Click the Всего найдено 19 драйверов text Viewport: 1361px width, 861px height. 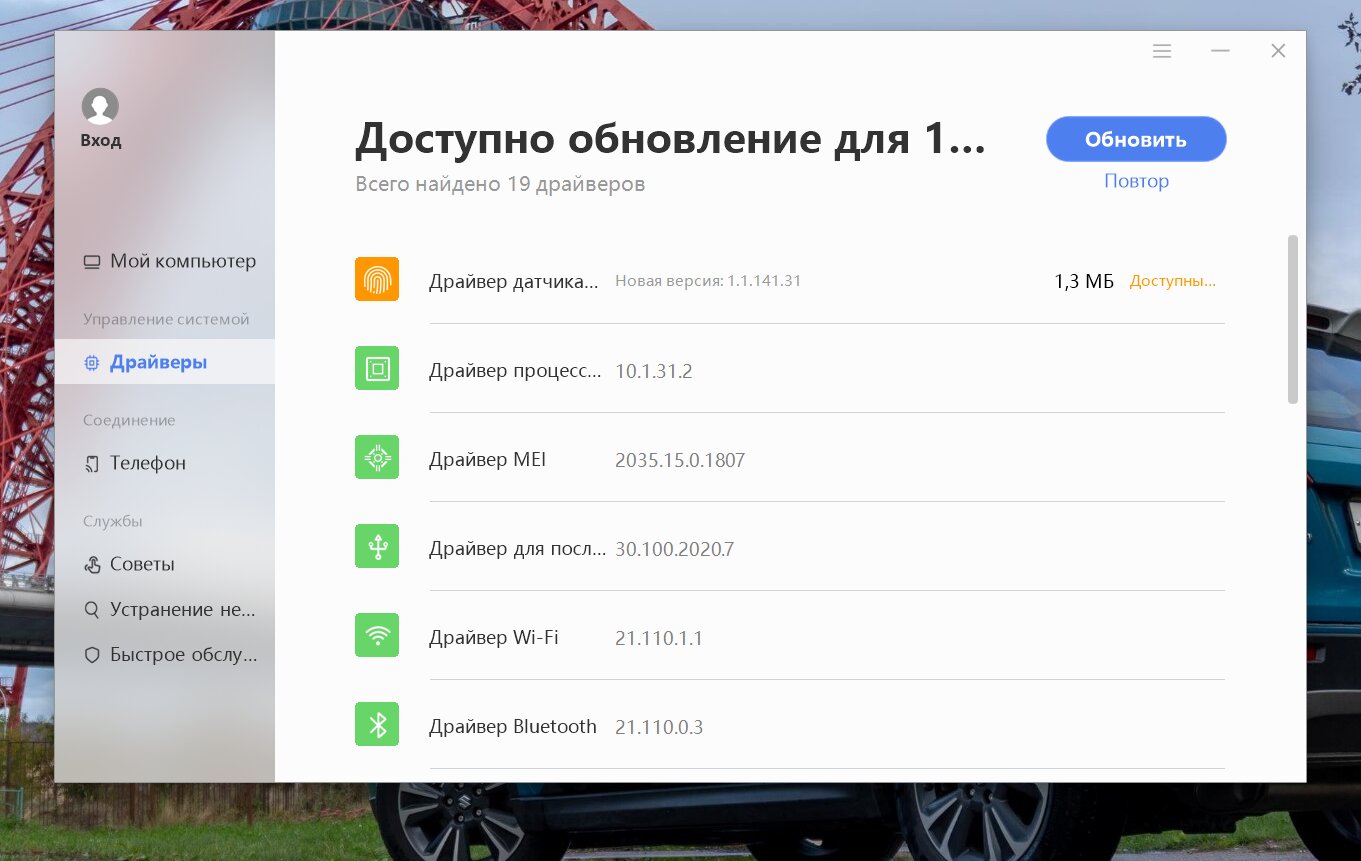point(500,184)
